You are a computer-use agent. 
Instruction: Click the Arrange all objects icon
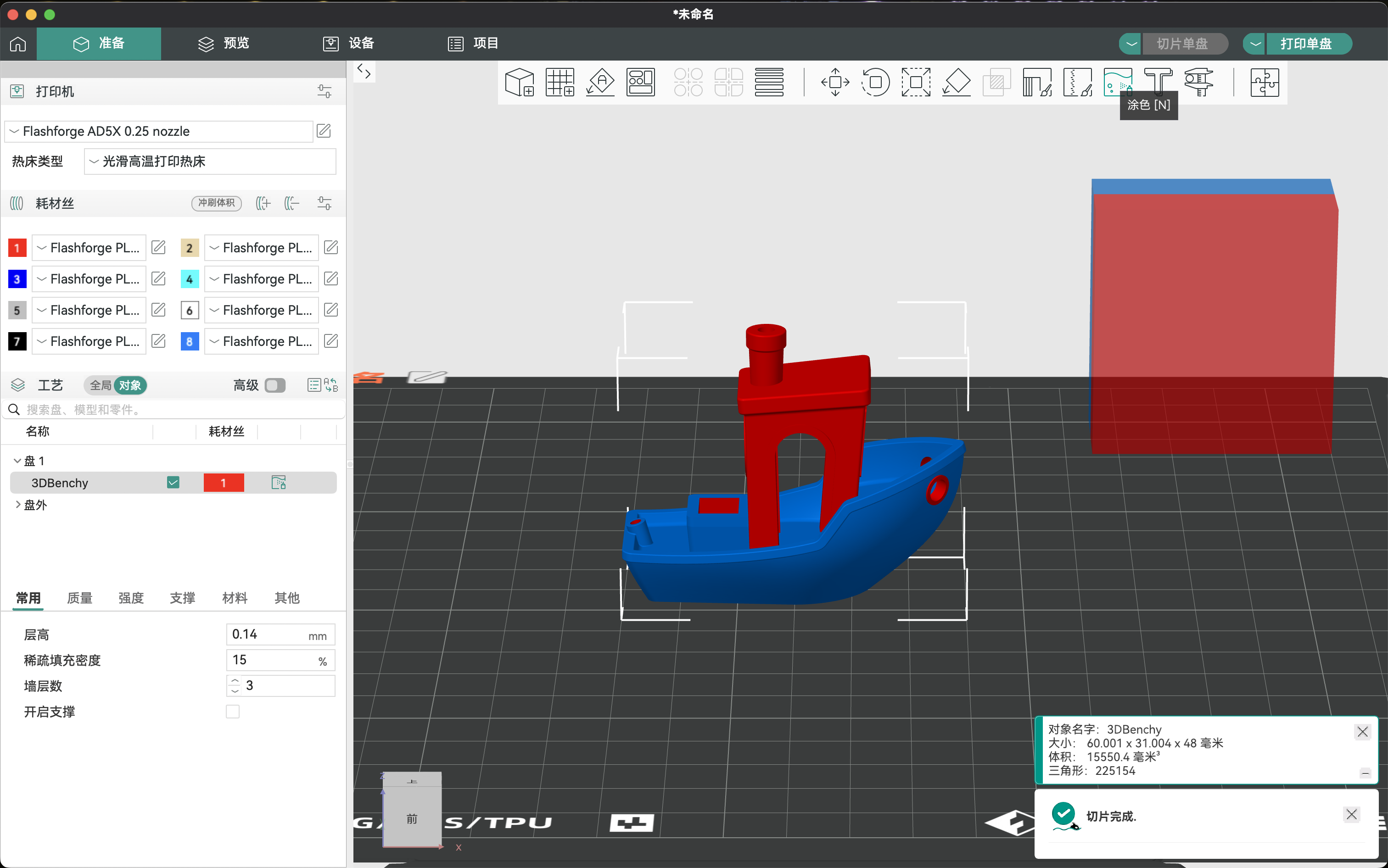pyautogui.click(x=640, y=82)
